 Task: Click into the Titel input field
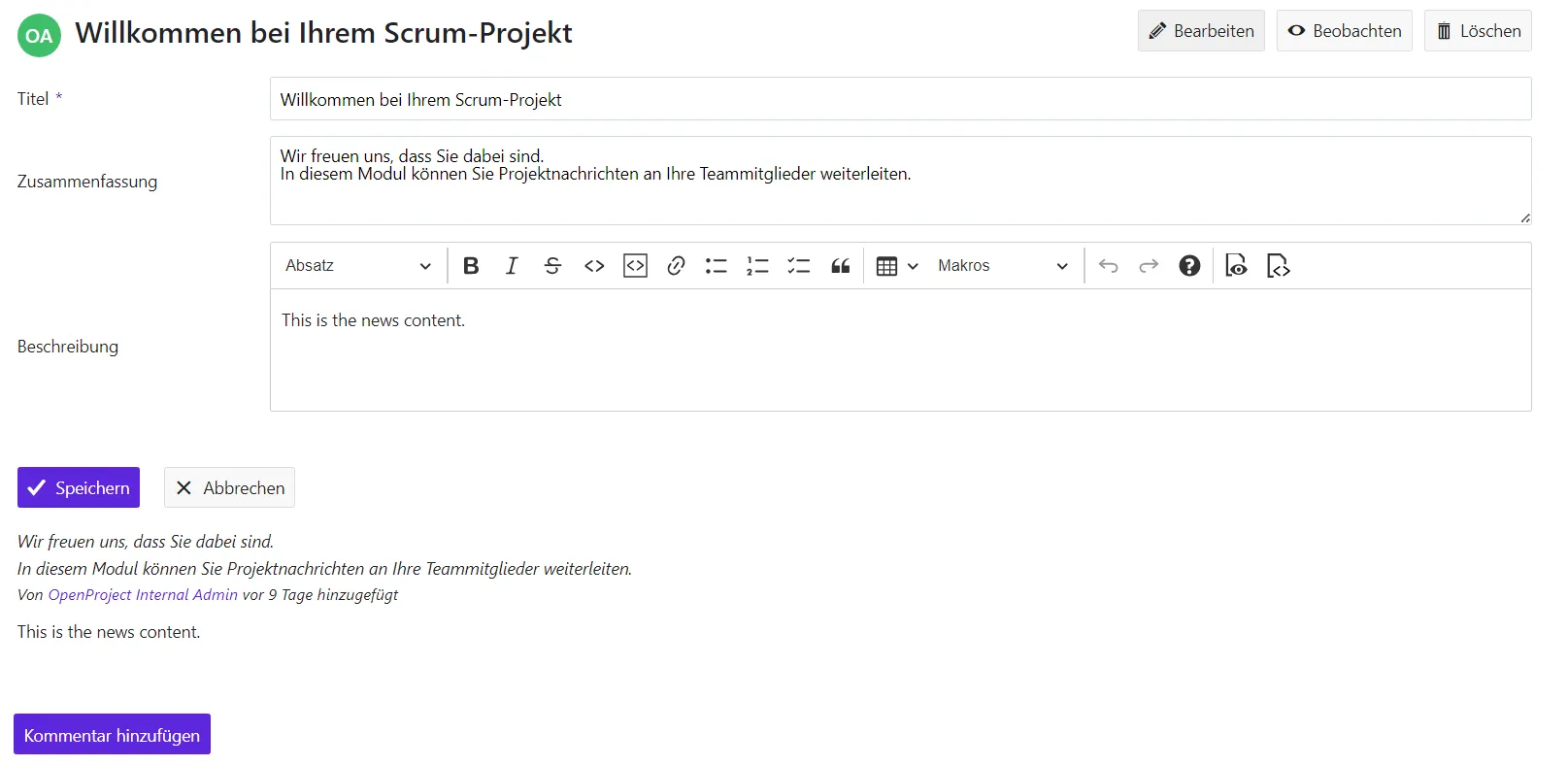pos(900,99)
